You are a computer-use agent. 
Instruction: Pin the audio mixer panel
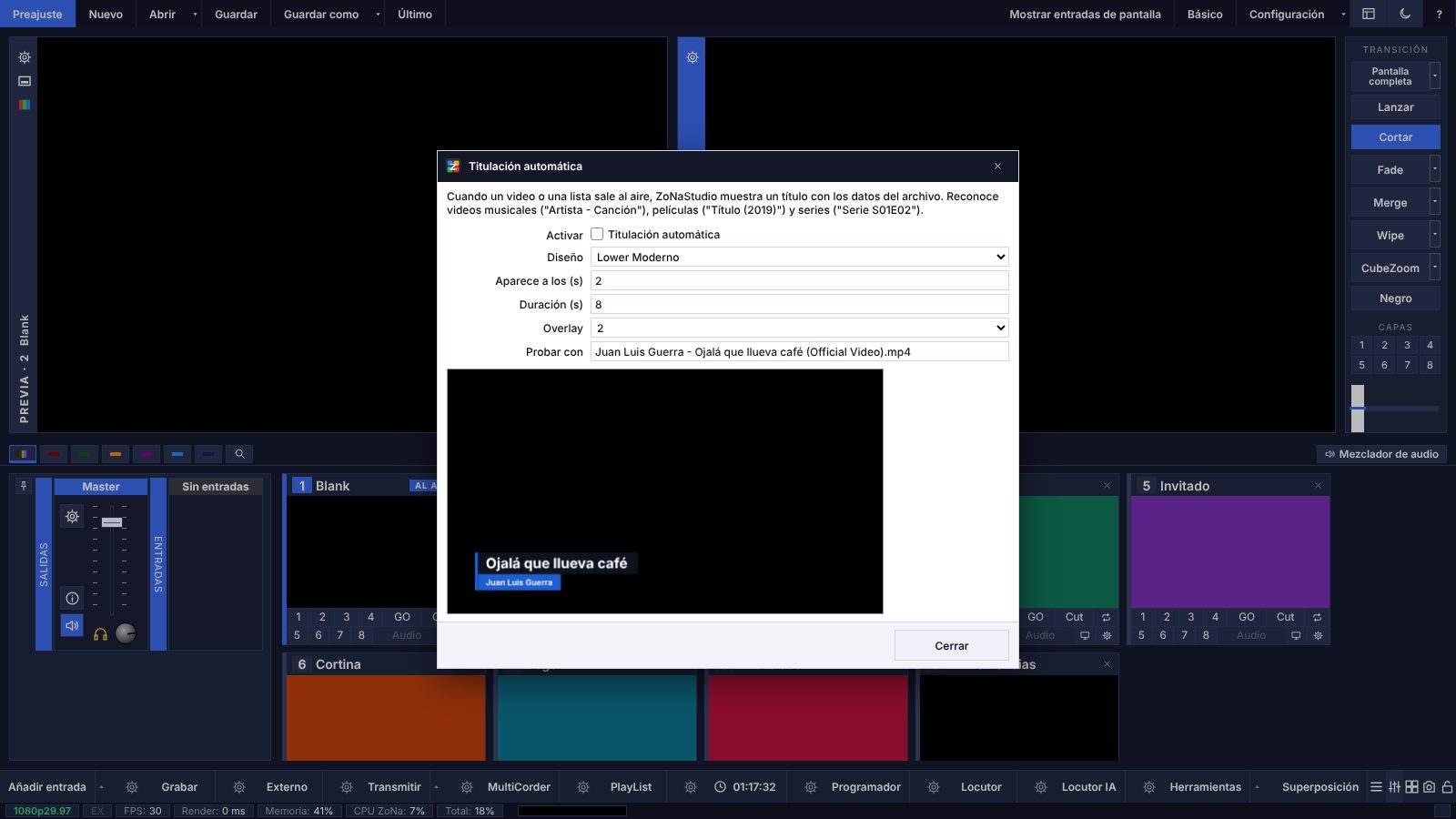[x=24, y=486]
